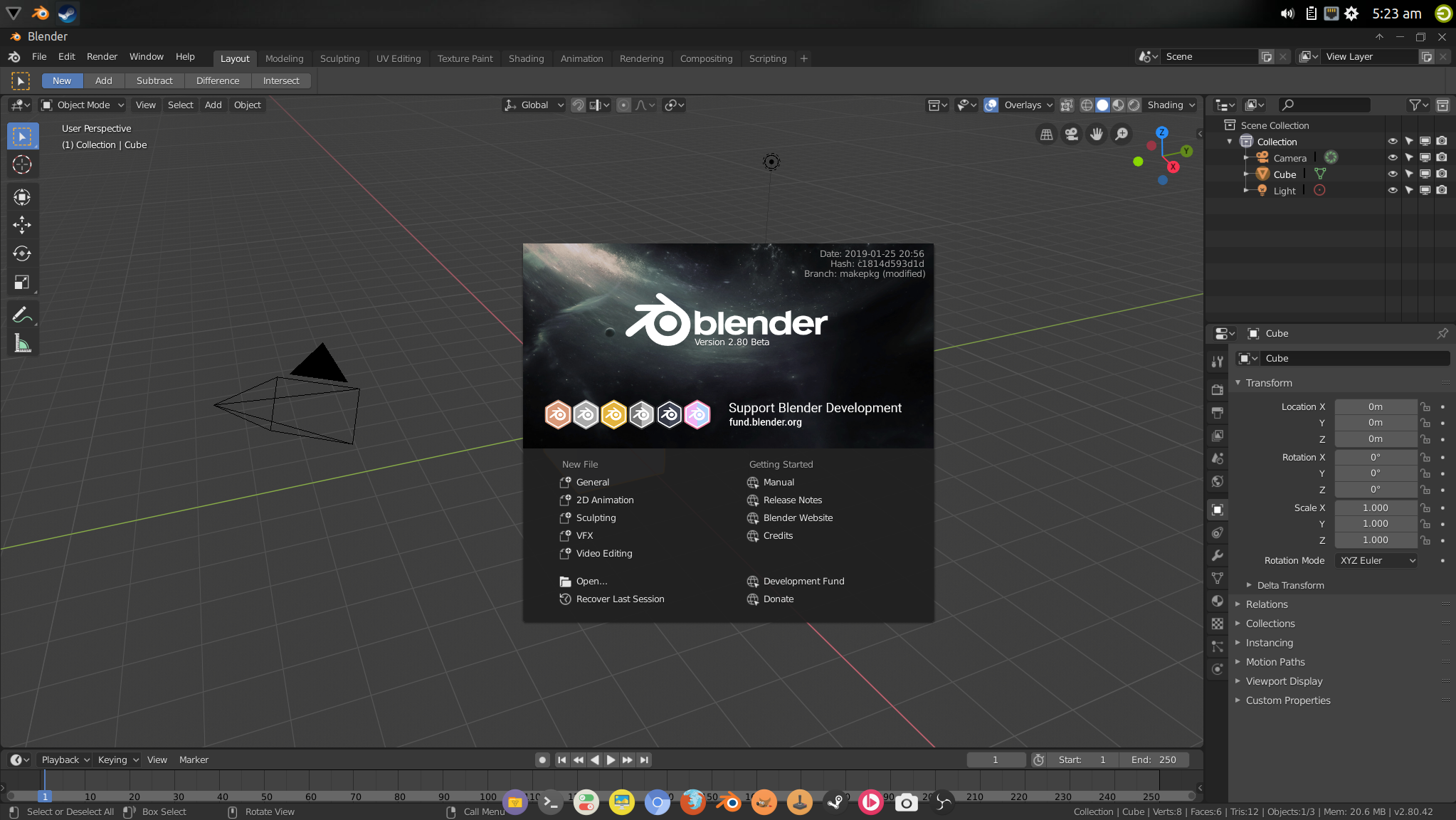Screen dimensions: 1456x820
Task: Click the Release Notes link
Action: click(x=792, y=500)
